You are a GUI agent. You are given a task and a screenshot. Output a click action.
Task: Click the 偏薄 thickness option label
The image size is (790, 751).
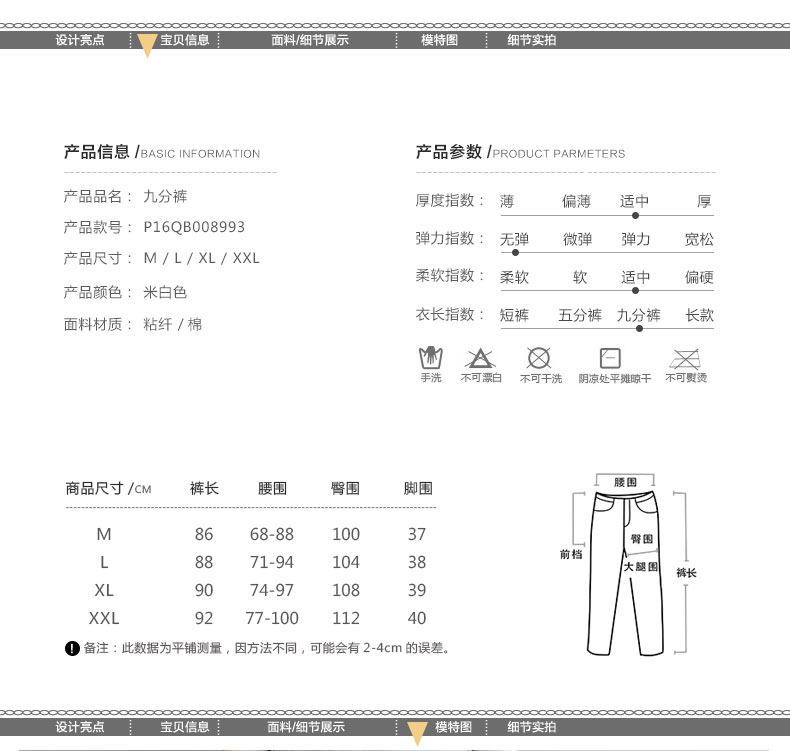[x=577, y=201]
